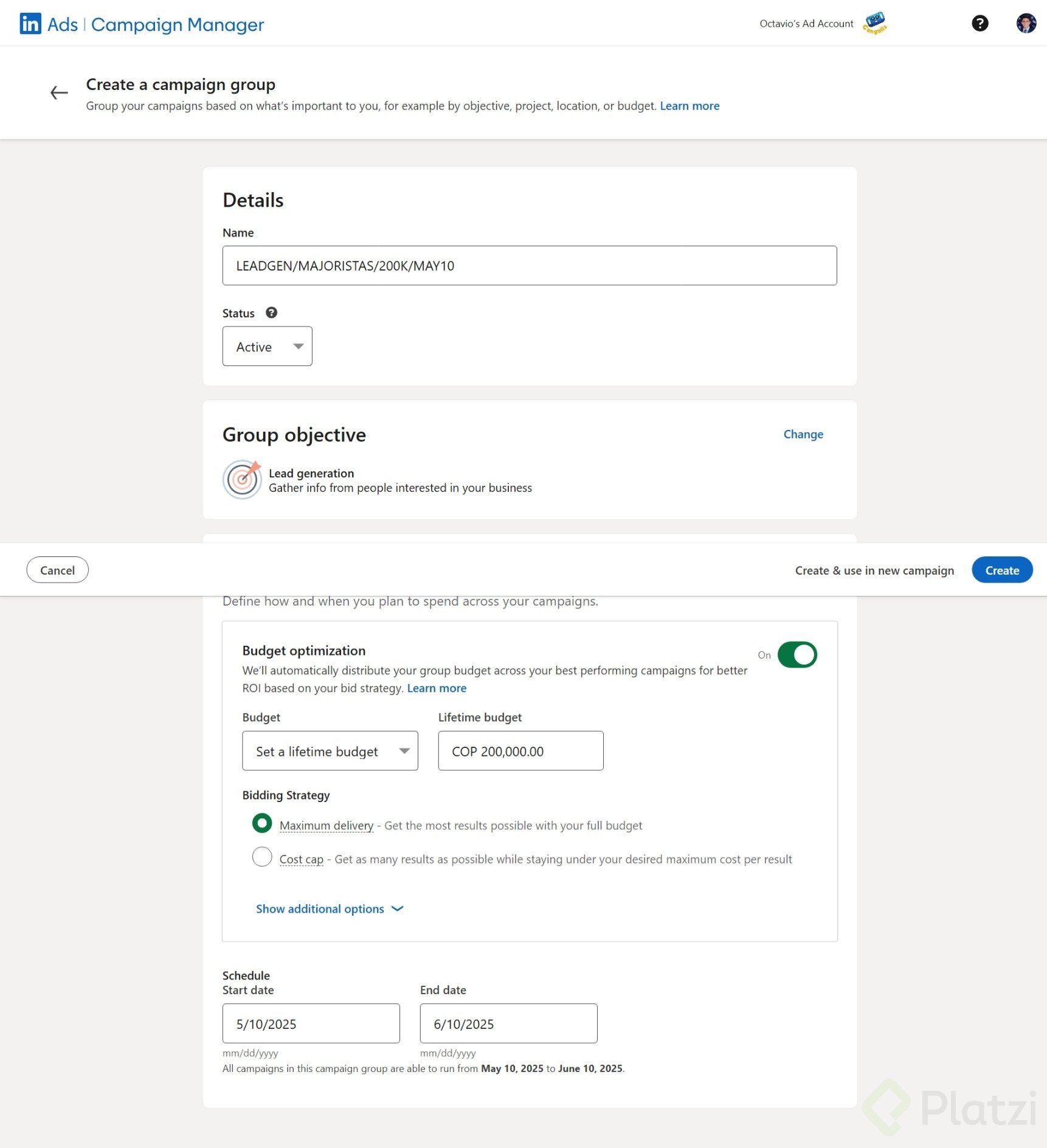Select the Cost cap radio button
Screen dimensions: 1047x1148
(x=262, y=857)
